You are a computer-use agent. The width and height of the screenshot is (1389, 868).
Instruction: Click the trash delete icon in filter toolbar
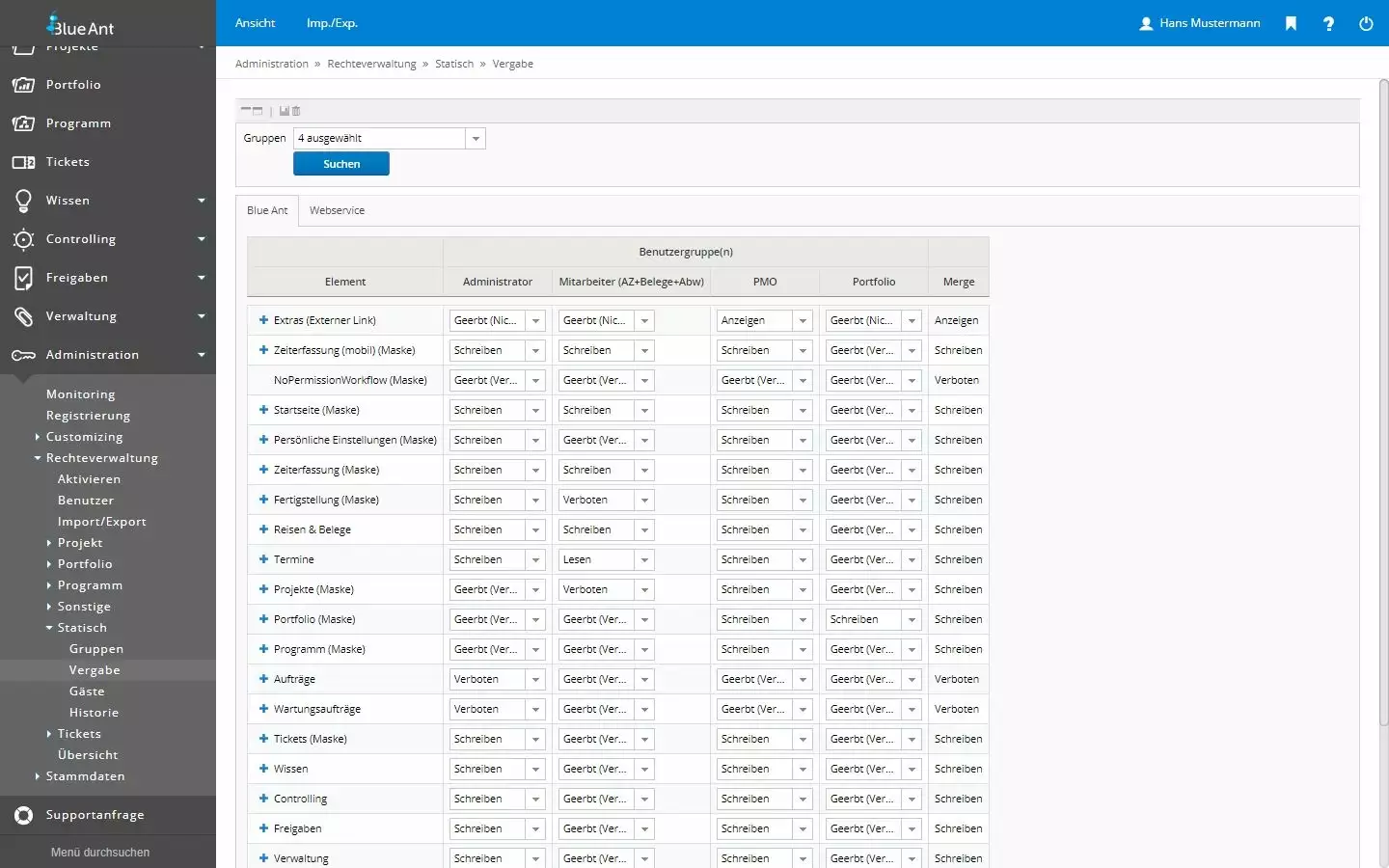296,111
